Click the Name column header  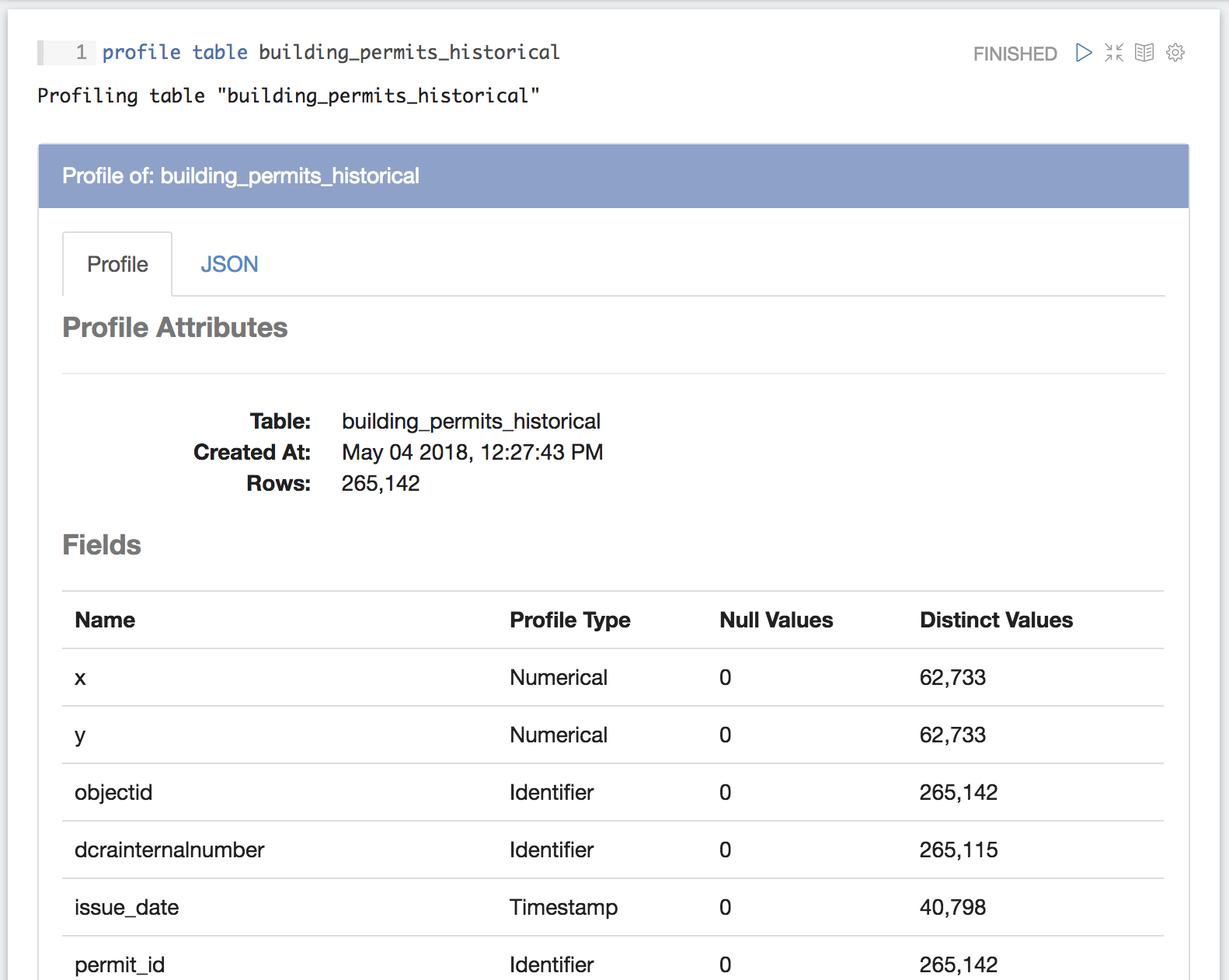click(105, 620)
